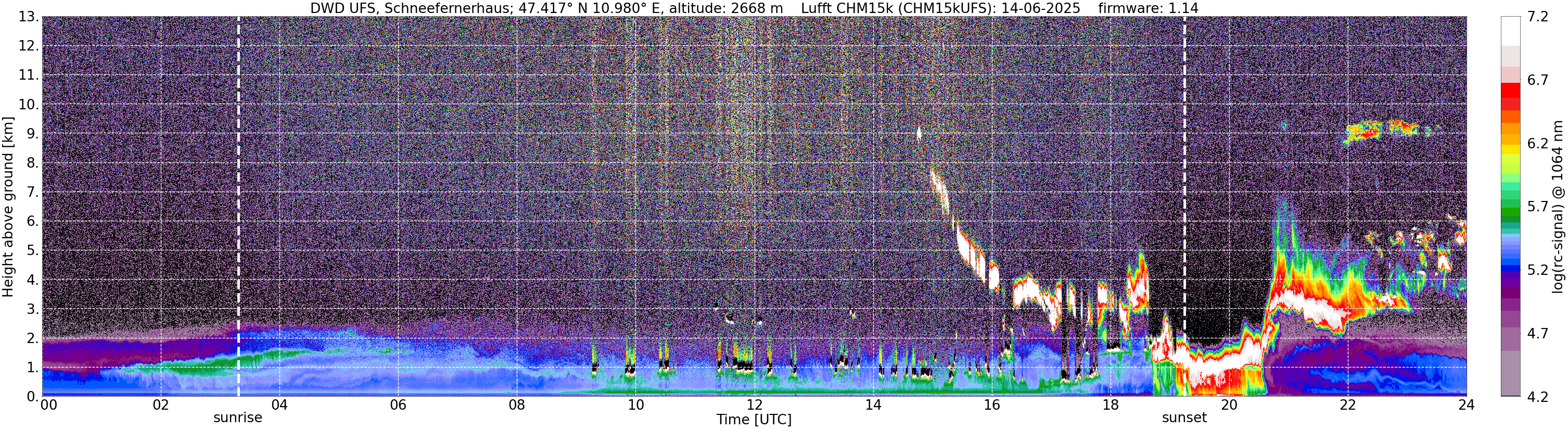Click the "4.2" colorbar tick label
Image resolution: width=1568 pixels, height=430 pixels.
1538,397
